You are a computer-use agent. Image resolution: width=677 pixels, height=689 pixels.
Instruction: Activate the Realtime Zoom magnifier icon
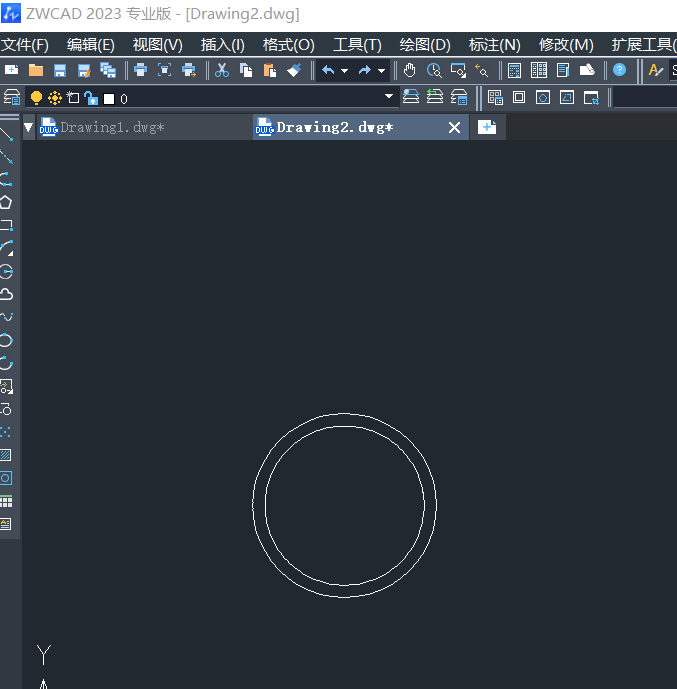(434, 70)
